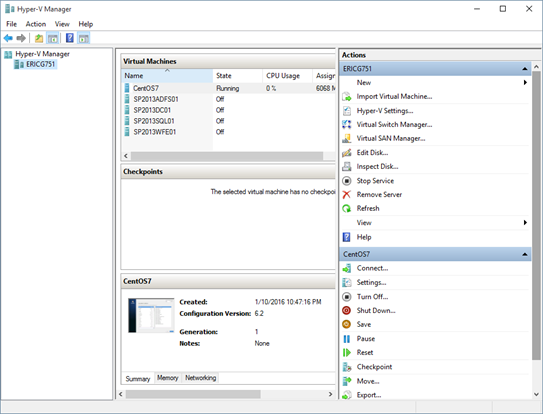Click the orange Save icon
Screen dimensions: 543x414
(x=347, y=325)
